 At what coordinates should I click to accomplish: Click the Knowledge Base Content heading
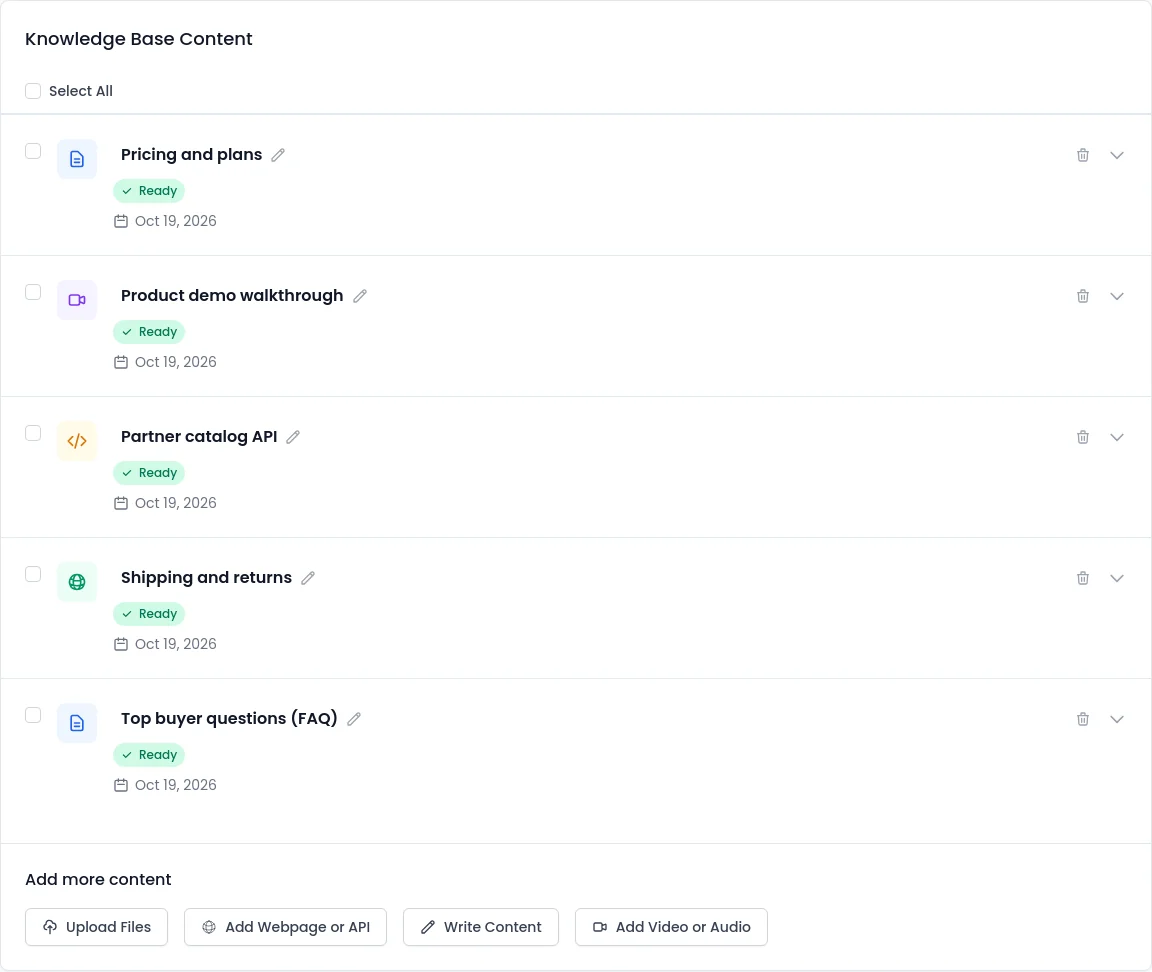click(139, 39)
